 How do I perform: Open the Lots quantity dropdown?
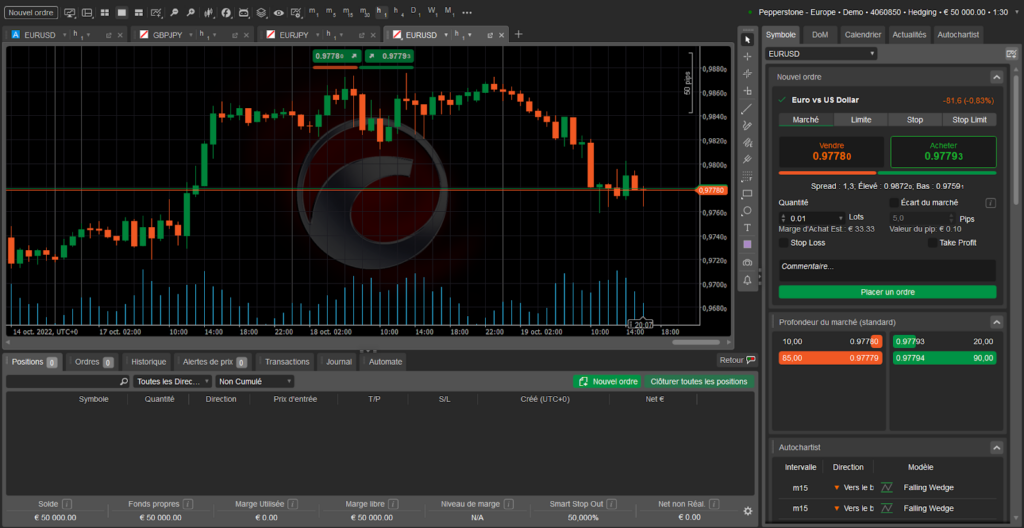tap(840, 218)
